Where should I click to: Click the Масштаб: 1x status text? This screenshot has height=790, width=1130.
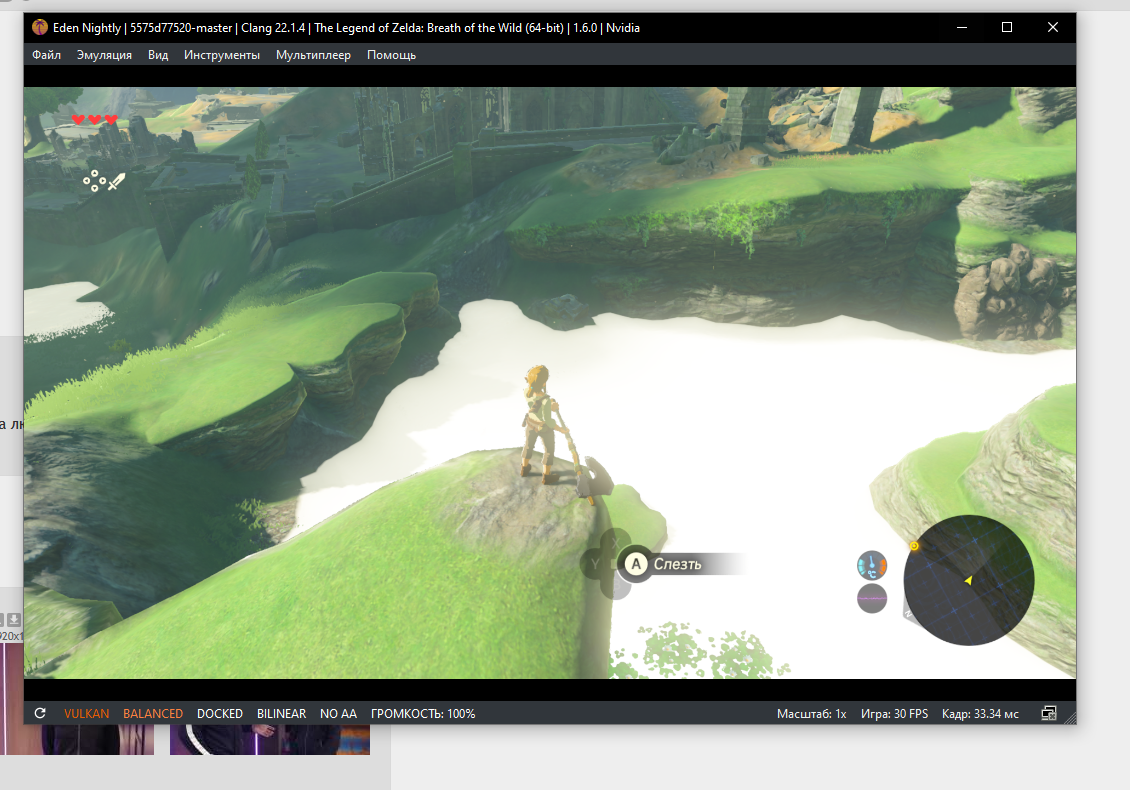[x=811, y=714]
